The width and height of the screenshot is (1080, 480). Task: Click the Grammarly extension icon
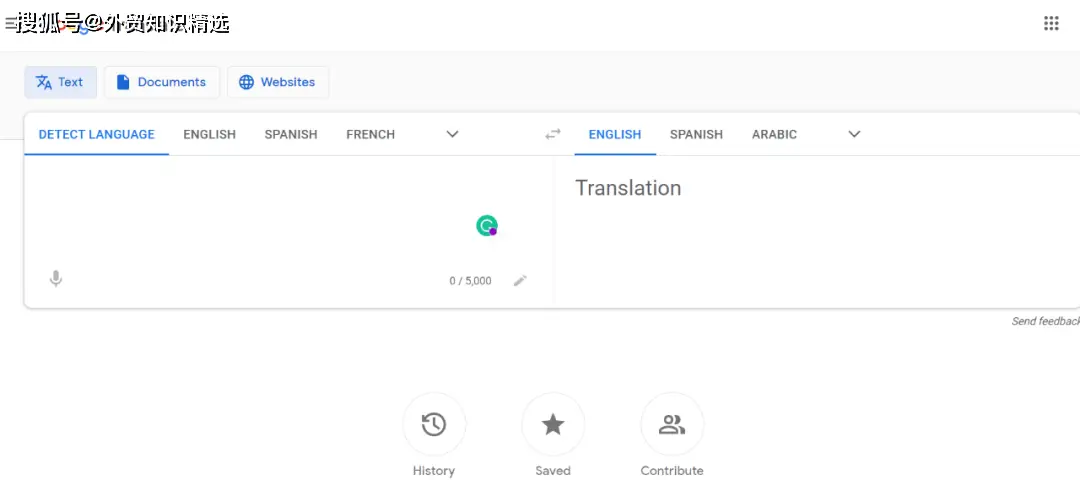coord(487,226)
